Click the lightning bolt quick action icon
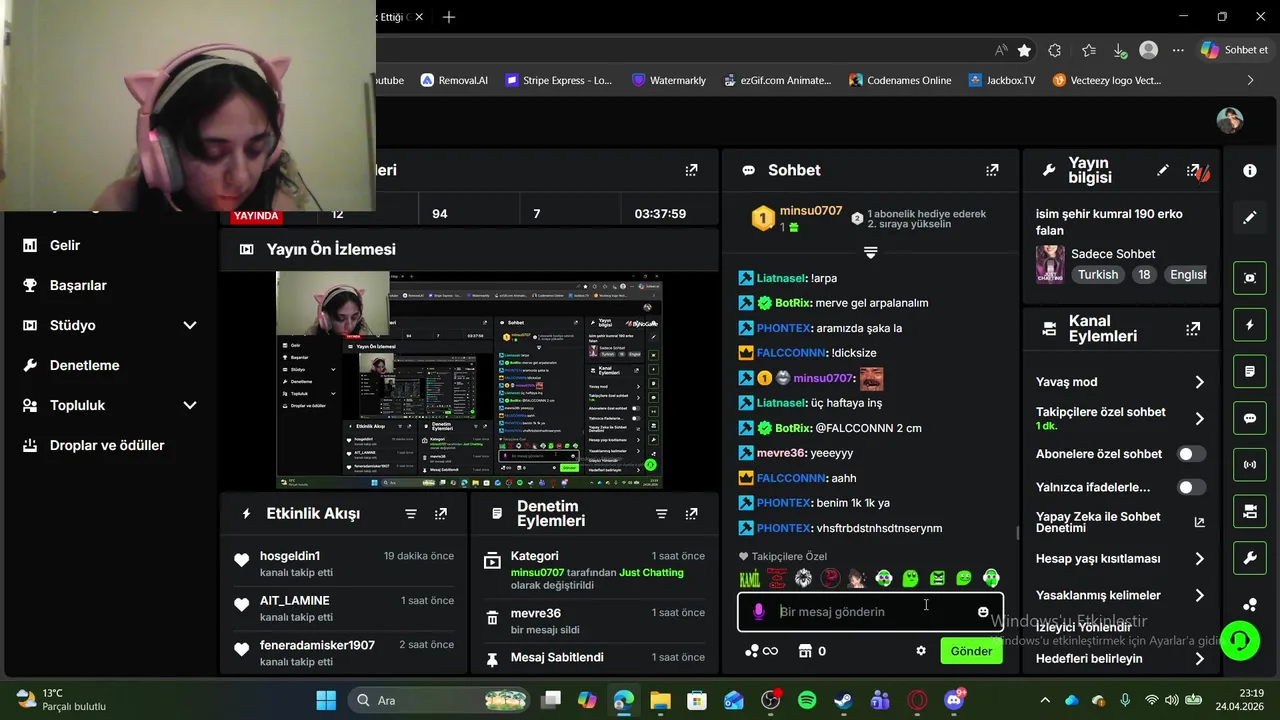The image size is (1280, 720). [x=1250, y=325]
